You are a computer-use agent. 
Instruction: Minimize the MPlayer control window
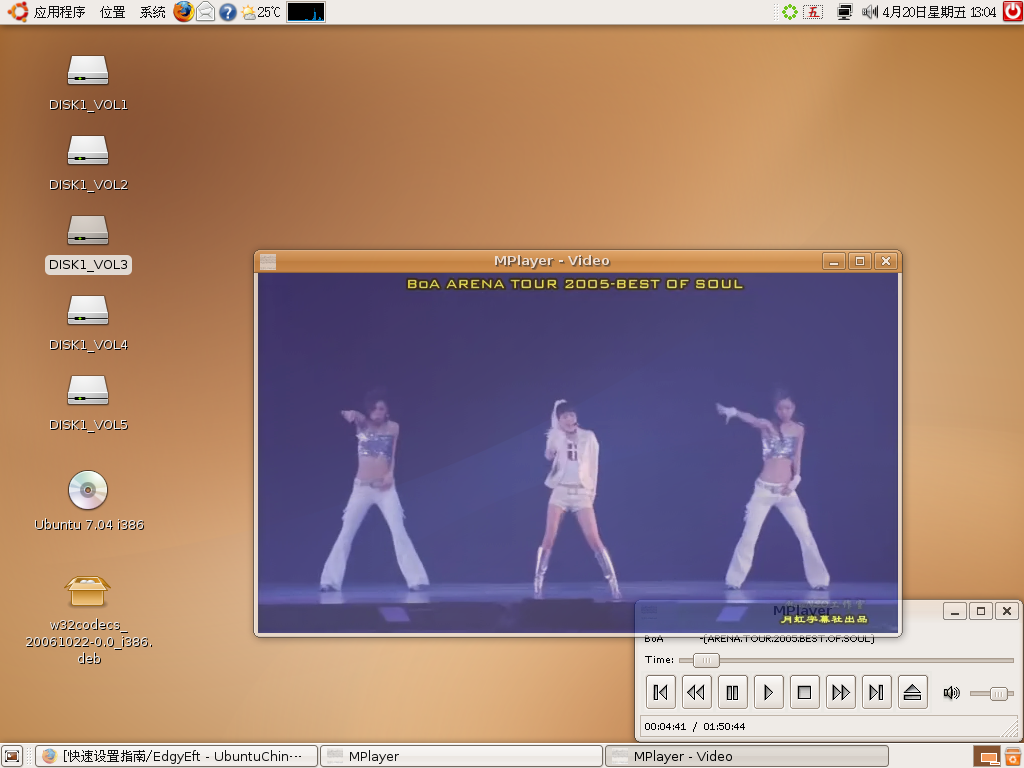[955, 611]
